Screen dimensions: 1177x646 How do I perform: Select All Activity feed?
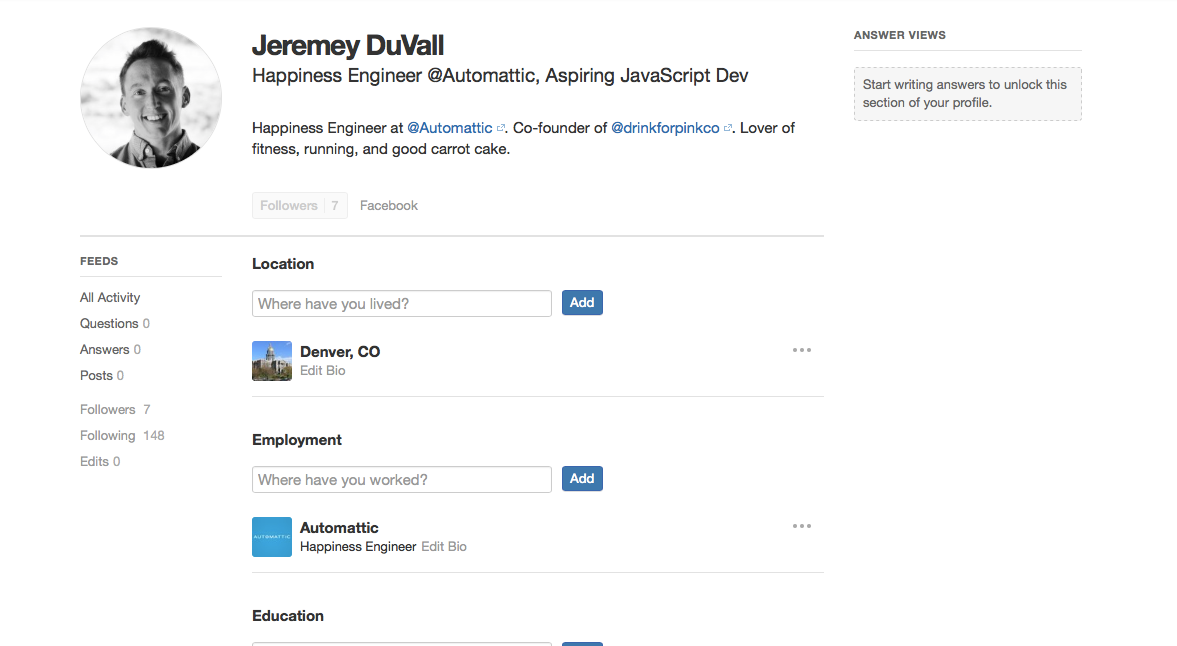tap(110, 298)
